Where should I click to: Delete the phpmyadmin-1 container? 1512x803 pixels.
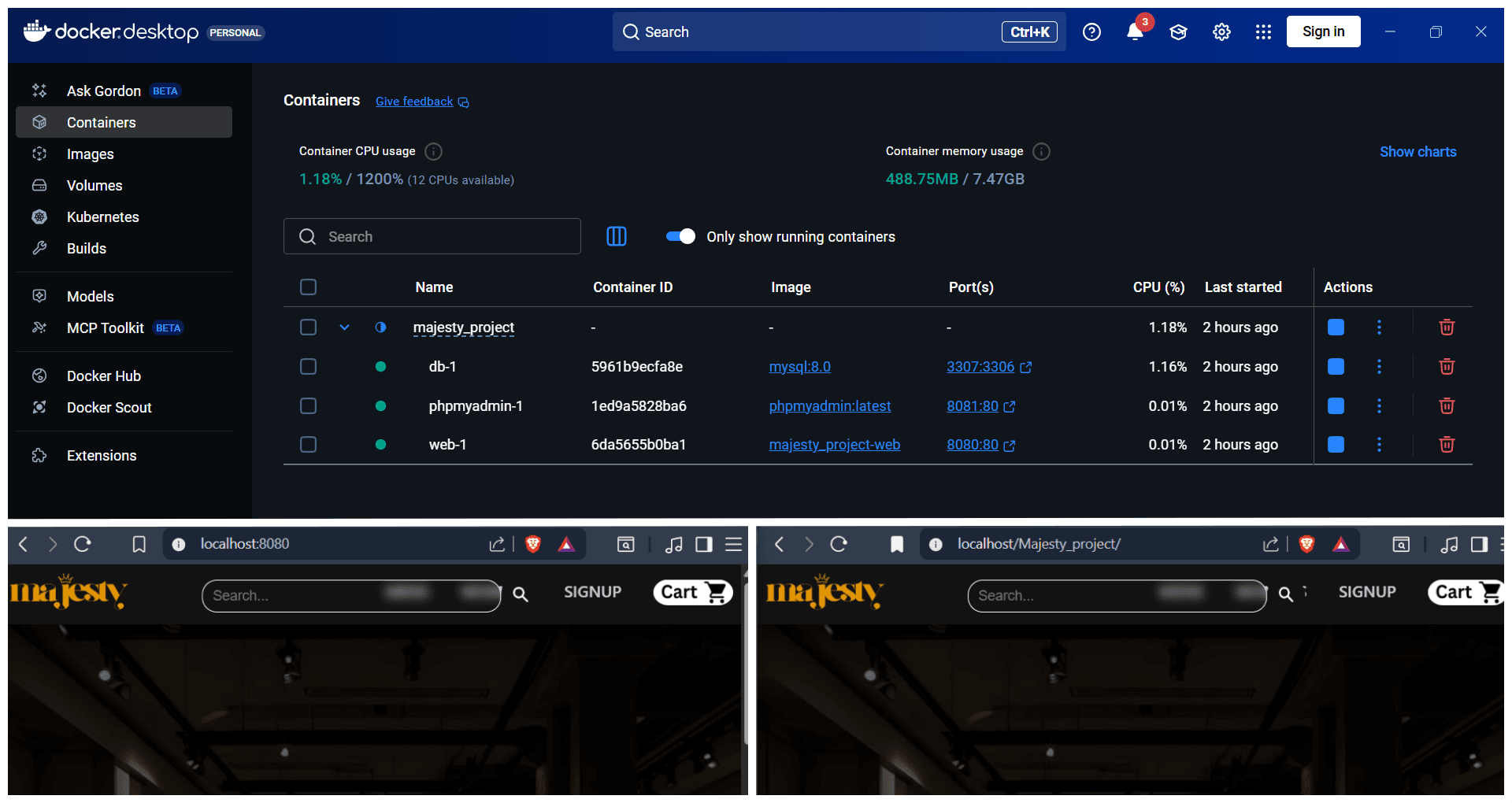point(1447,406)
